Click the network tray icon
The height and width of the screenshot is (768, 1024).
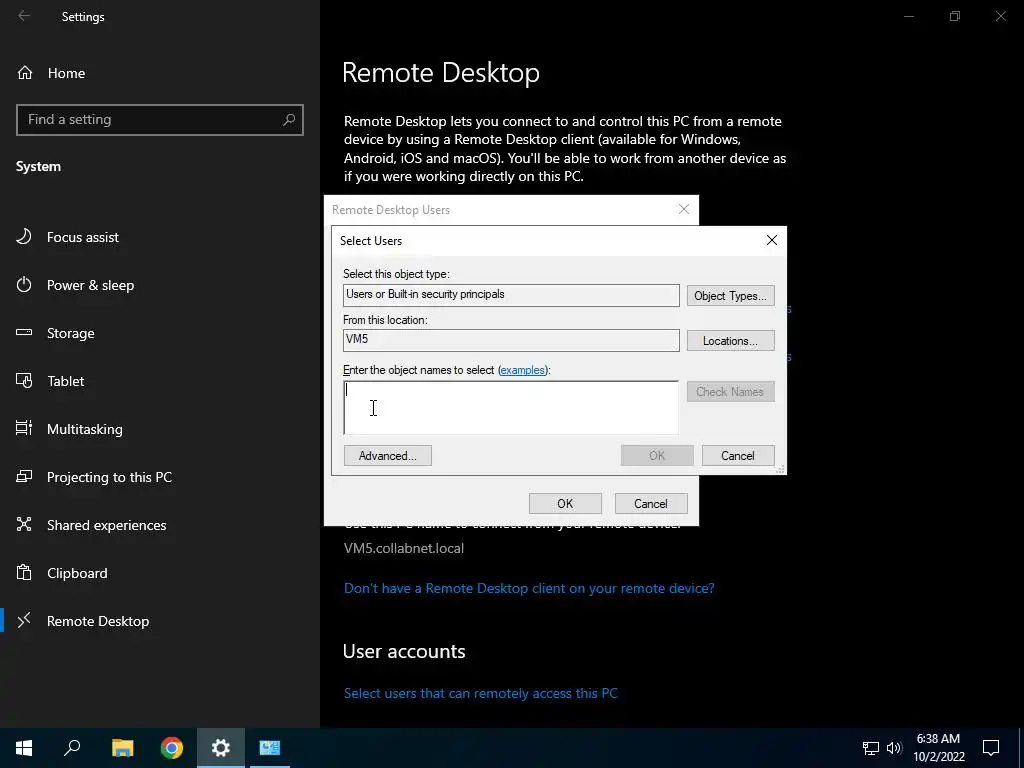click(x=871, y=748)
